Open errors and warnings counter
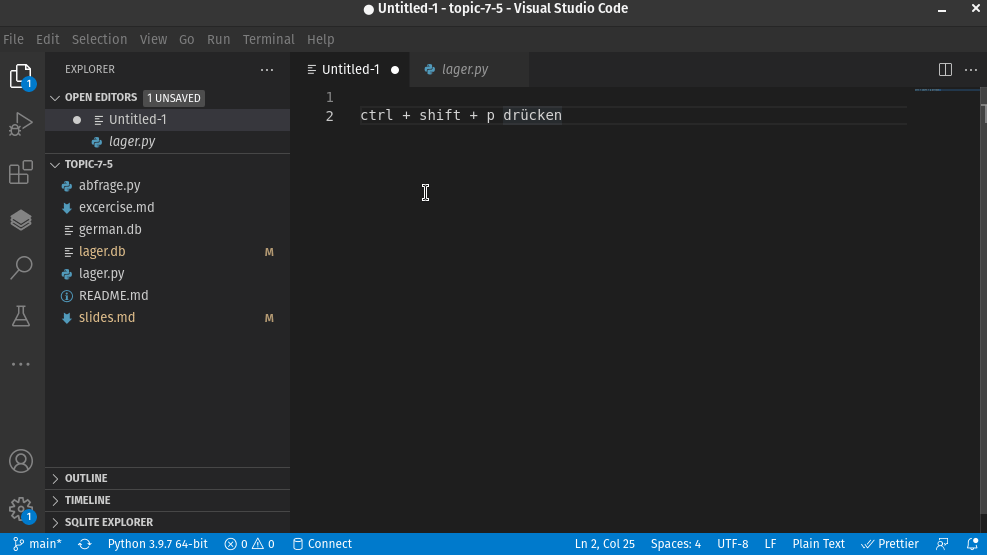The image size is (987, 555). (x=249, y=544)
